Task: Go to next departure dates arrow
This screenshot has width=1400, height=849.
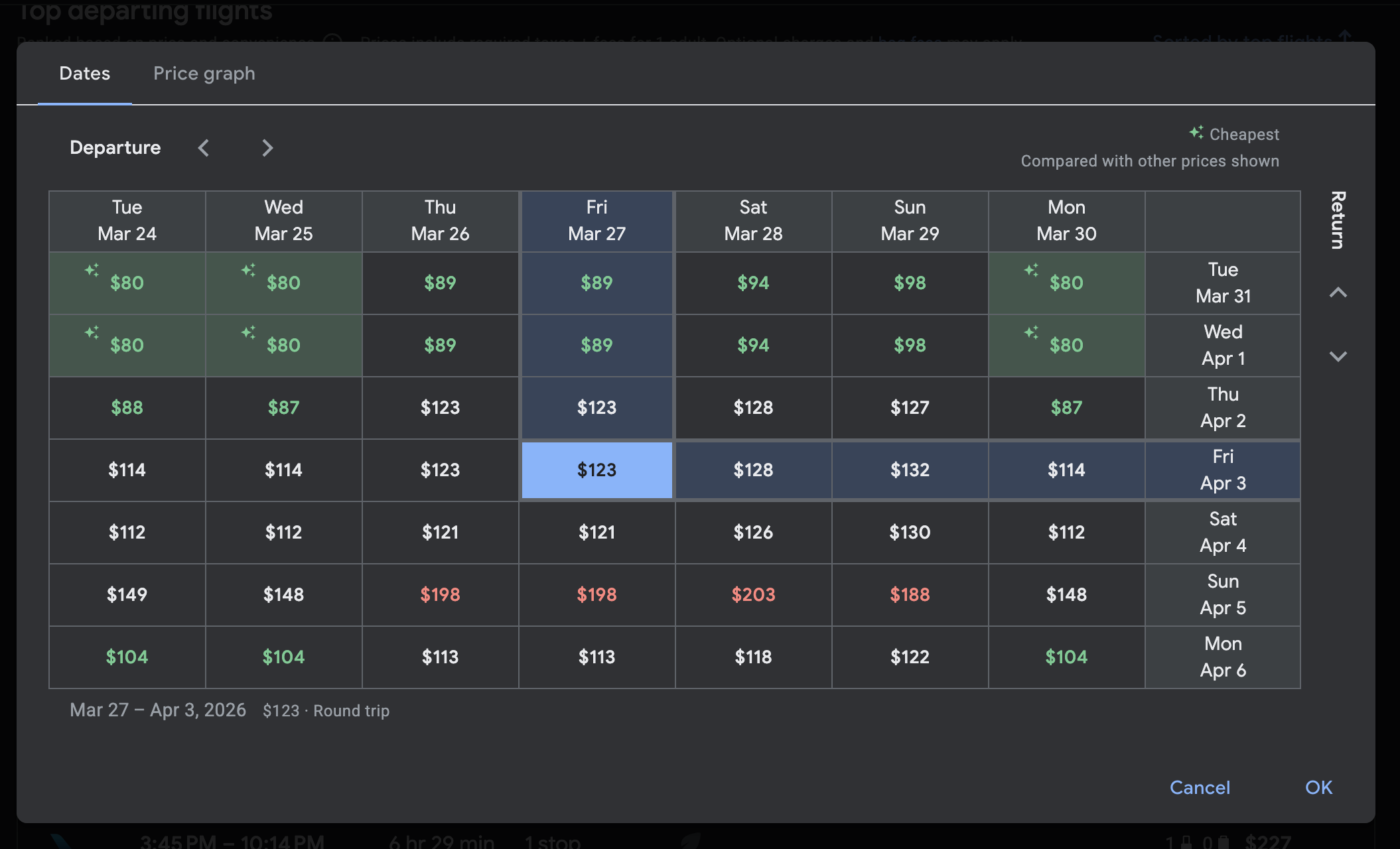Action: (267, 148)
